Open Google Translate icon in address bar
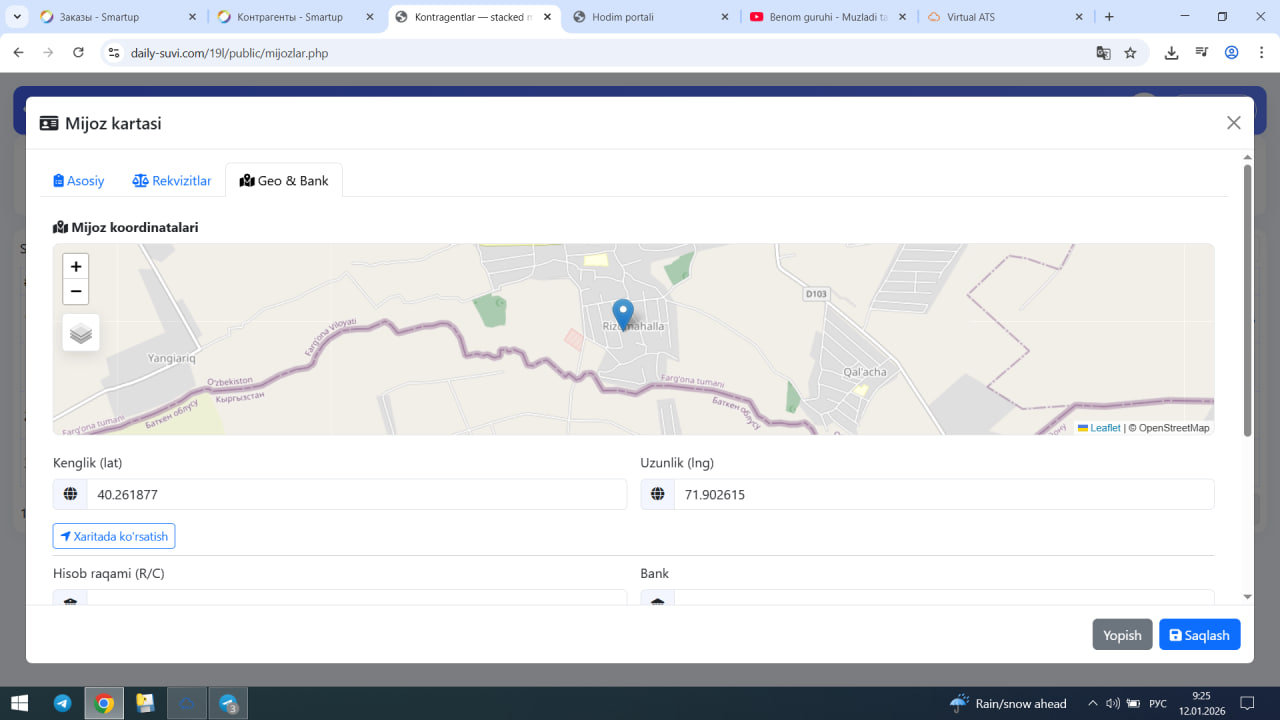This screenshot has width=1280, height=720. [x=1103, y=53]
